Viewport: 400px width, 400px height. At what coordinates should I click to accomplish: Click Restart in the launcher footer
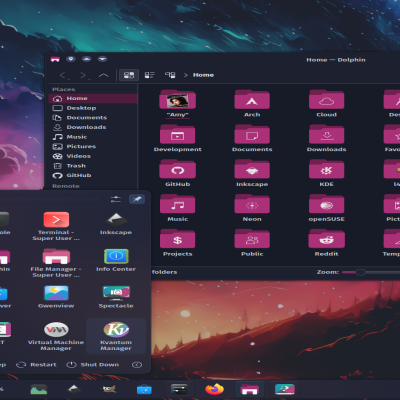coord(36,365)
